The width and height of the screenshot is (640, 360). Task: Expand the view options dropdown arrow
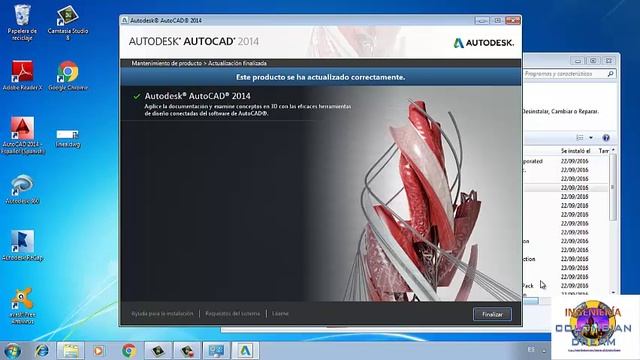click(591, 138)
